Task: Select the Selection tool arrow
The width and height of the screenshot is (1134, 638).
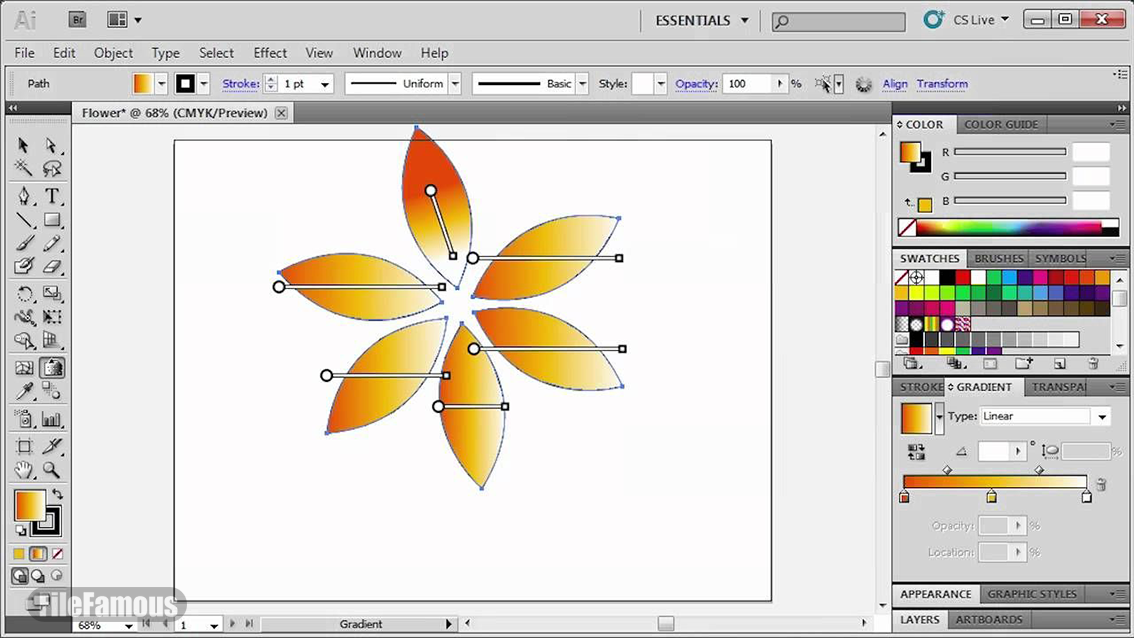Action: pyautogui.click(x=23, y=145)
